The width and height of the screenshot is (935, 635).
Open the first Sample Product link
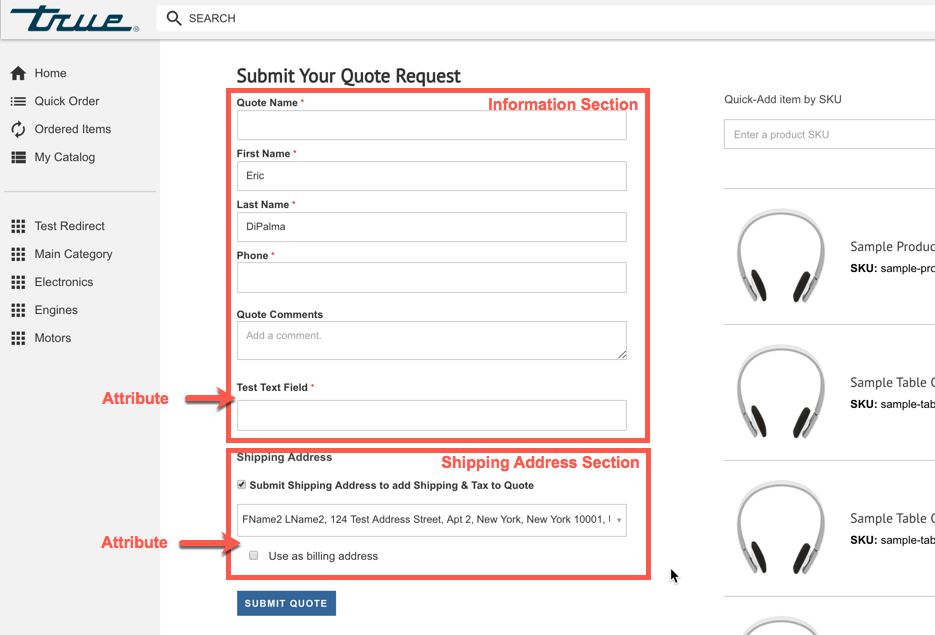pyautogui.click(x=892, y=246)
